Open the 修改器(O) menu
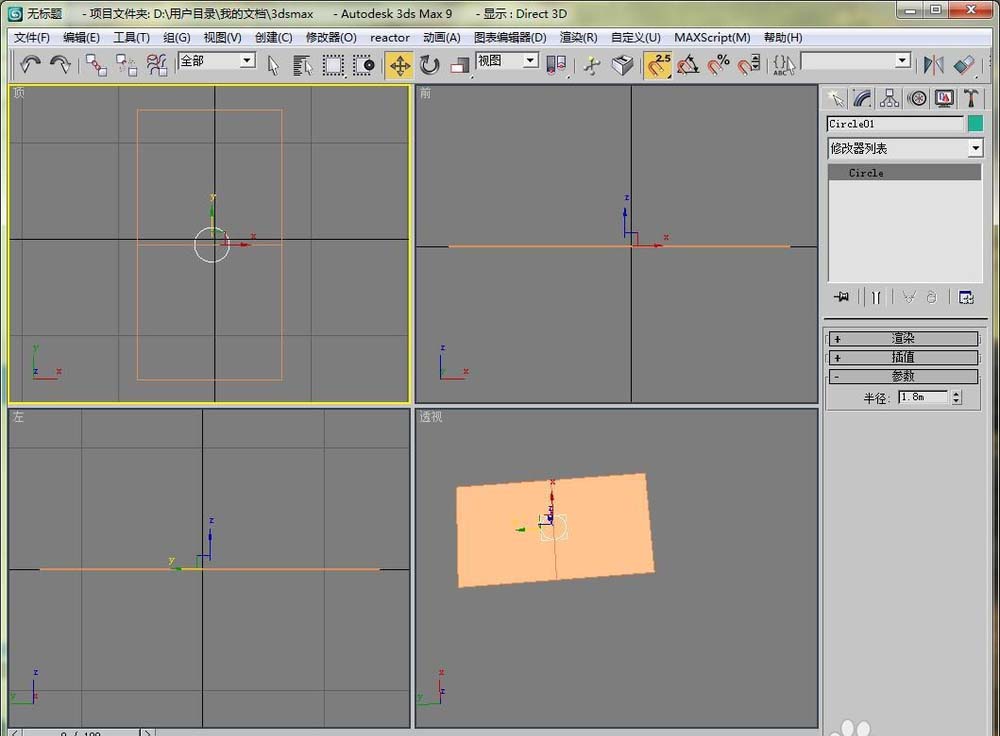Image resolution: width=1000 pixels, height=736 pixels. 331,37
